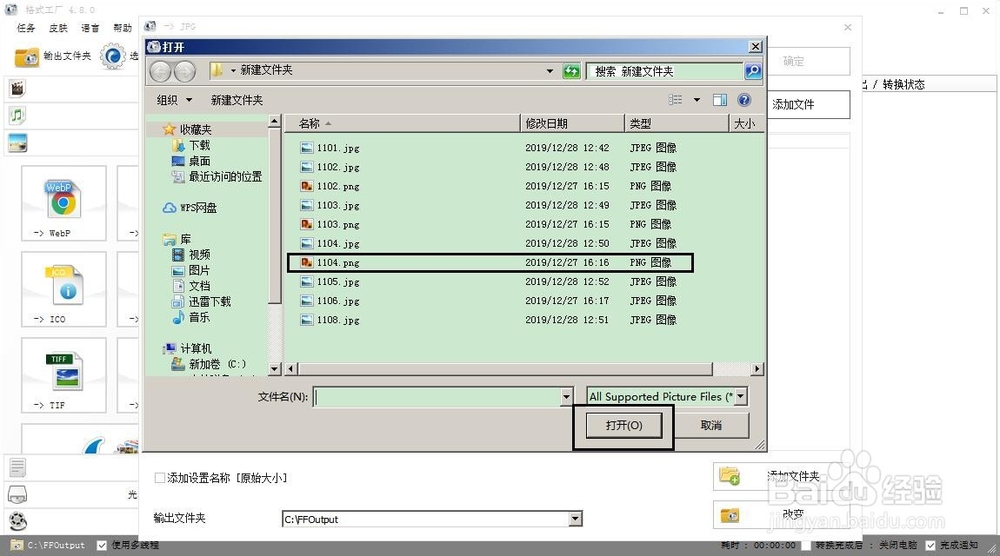Select 桌面 in favorites
The width and height of the screenshot is (1000, 556).
[x=191, y=161]
